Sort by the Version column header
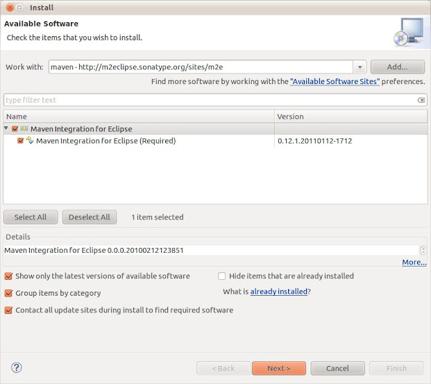Viewport: 431px width, 384px height. point(351,117)
